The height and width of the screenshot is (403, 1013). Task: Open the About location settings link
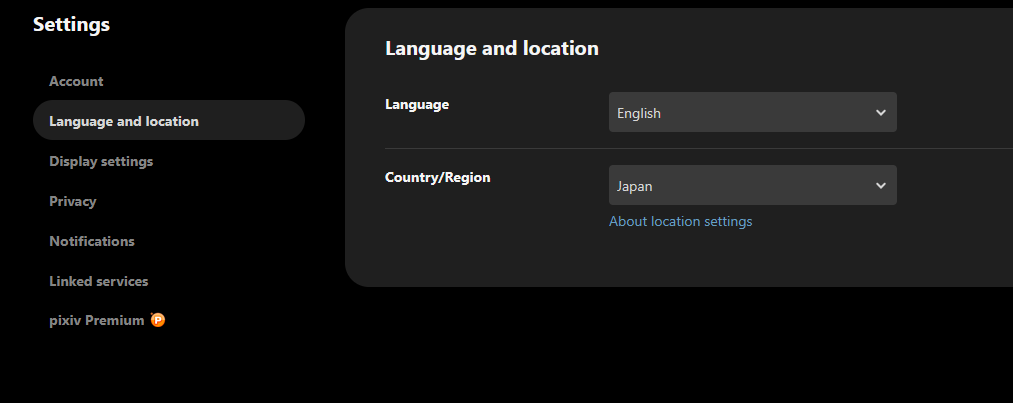680,221
